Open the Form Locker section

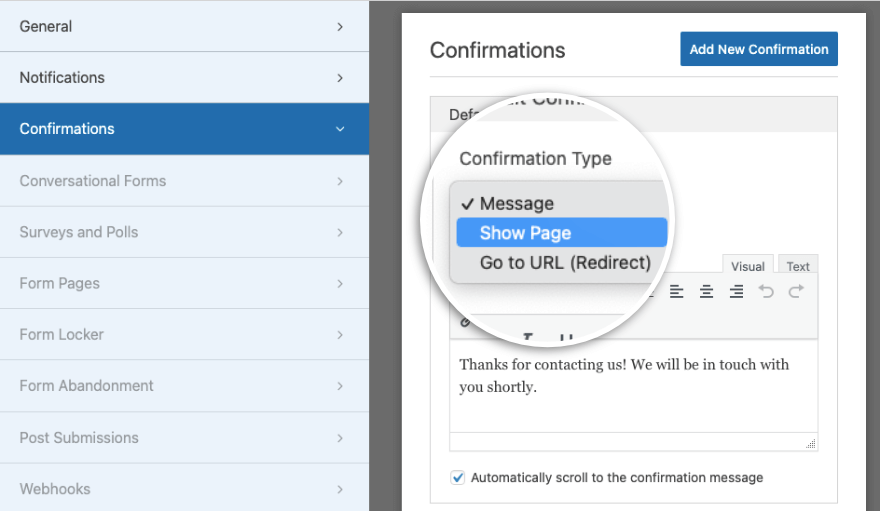click(184, 334)
